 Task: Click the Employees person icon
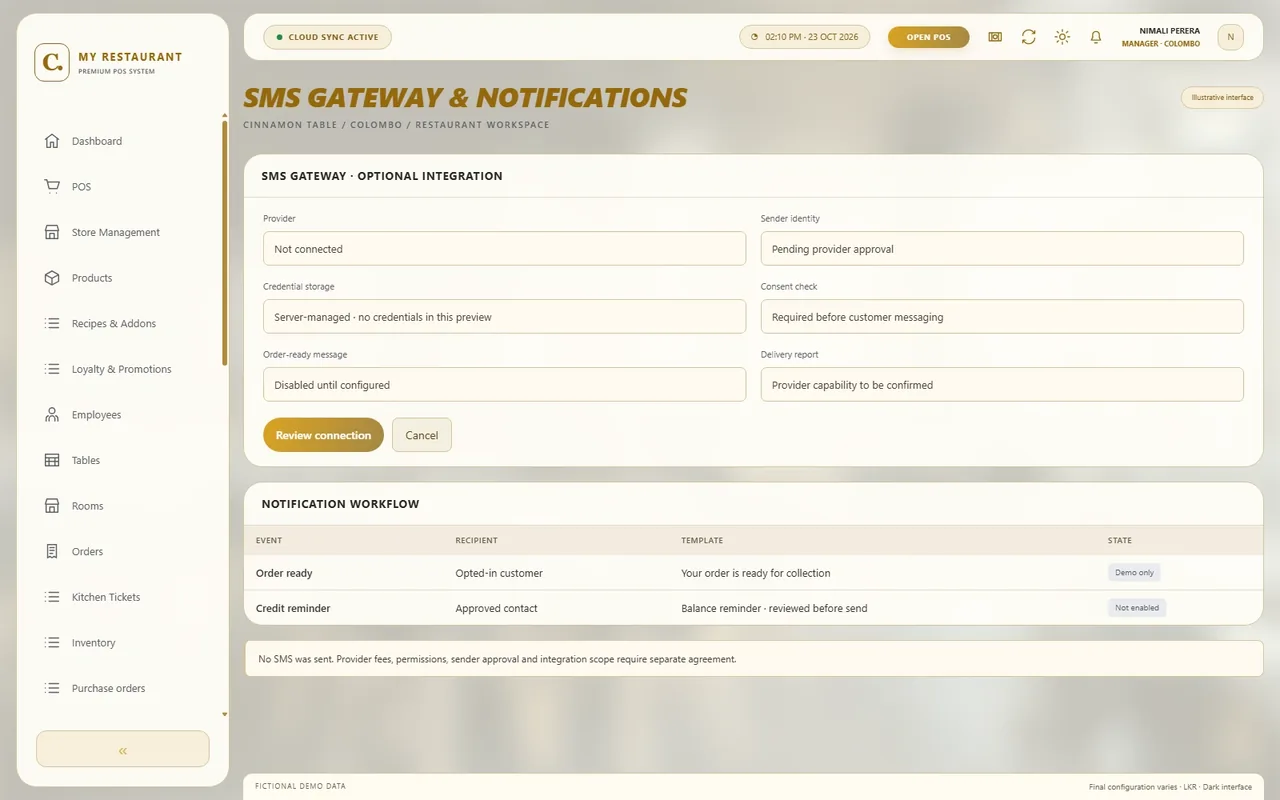pos(52,415)
